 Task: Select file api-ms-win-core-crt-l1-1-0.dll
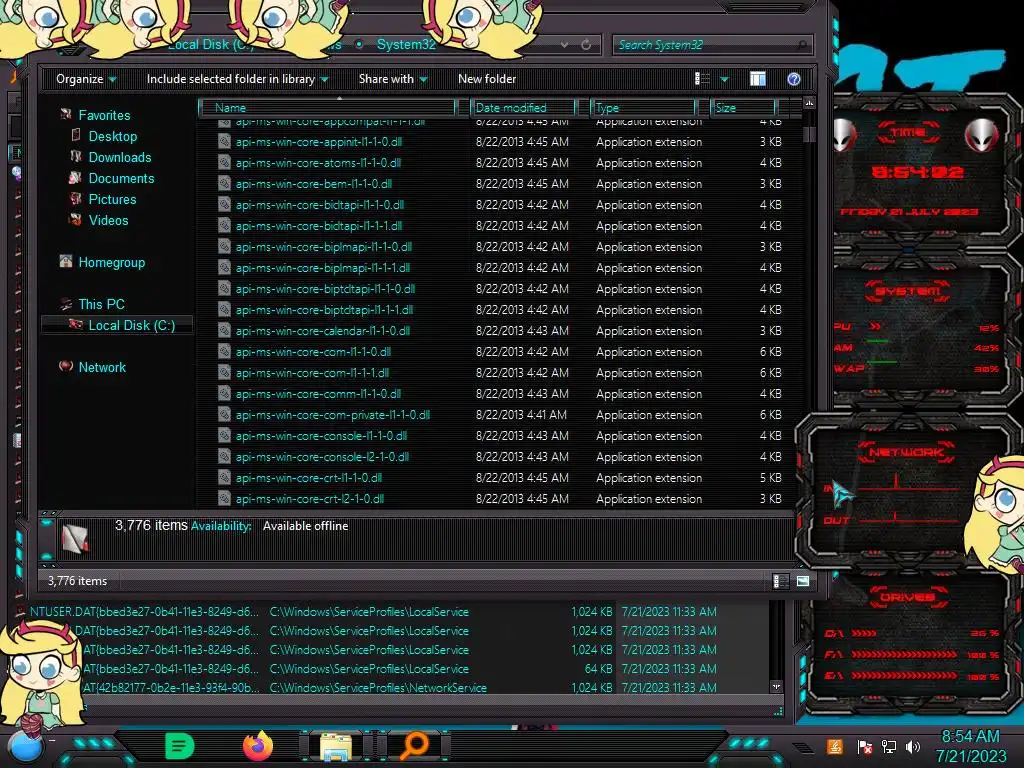coord(309,477)
